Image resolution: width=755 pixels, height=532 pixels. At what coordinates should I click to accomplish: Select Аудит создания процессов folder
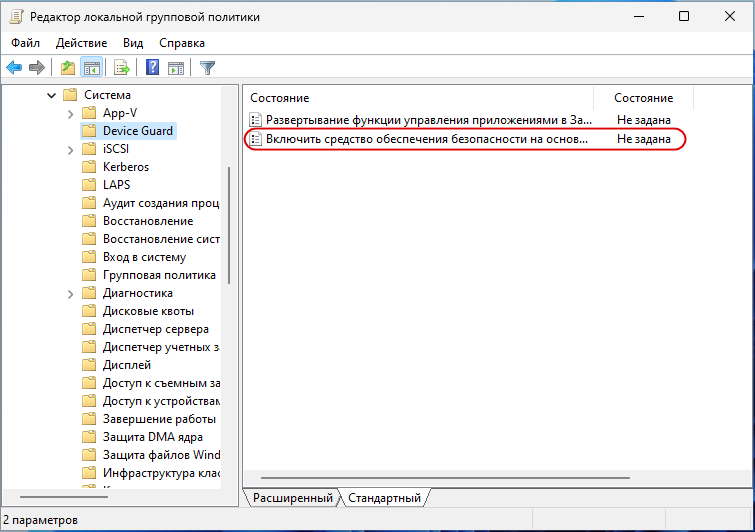point(161,203)
